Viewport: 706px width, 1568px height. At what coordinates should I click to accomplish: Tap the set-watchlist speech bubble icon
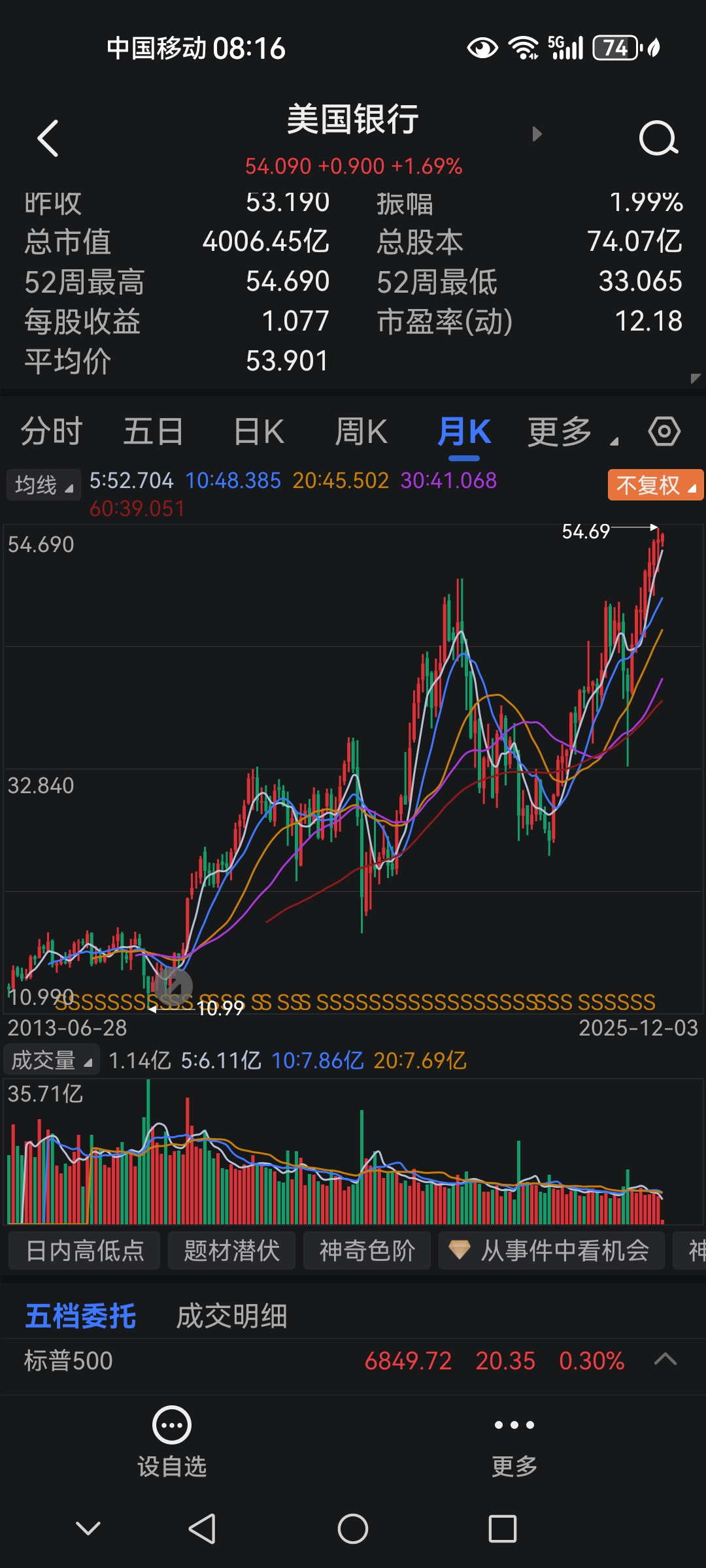pos(172,1425)
